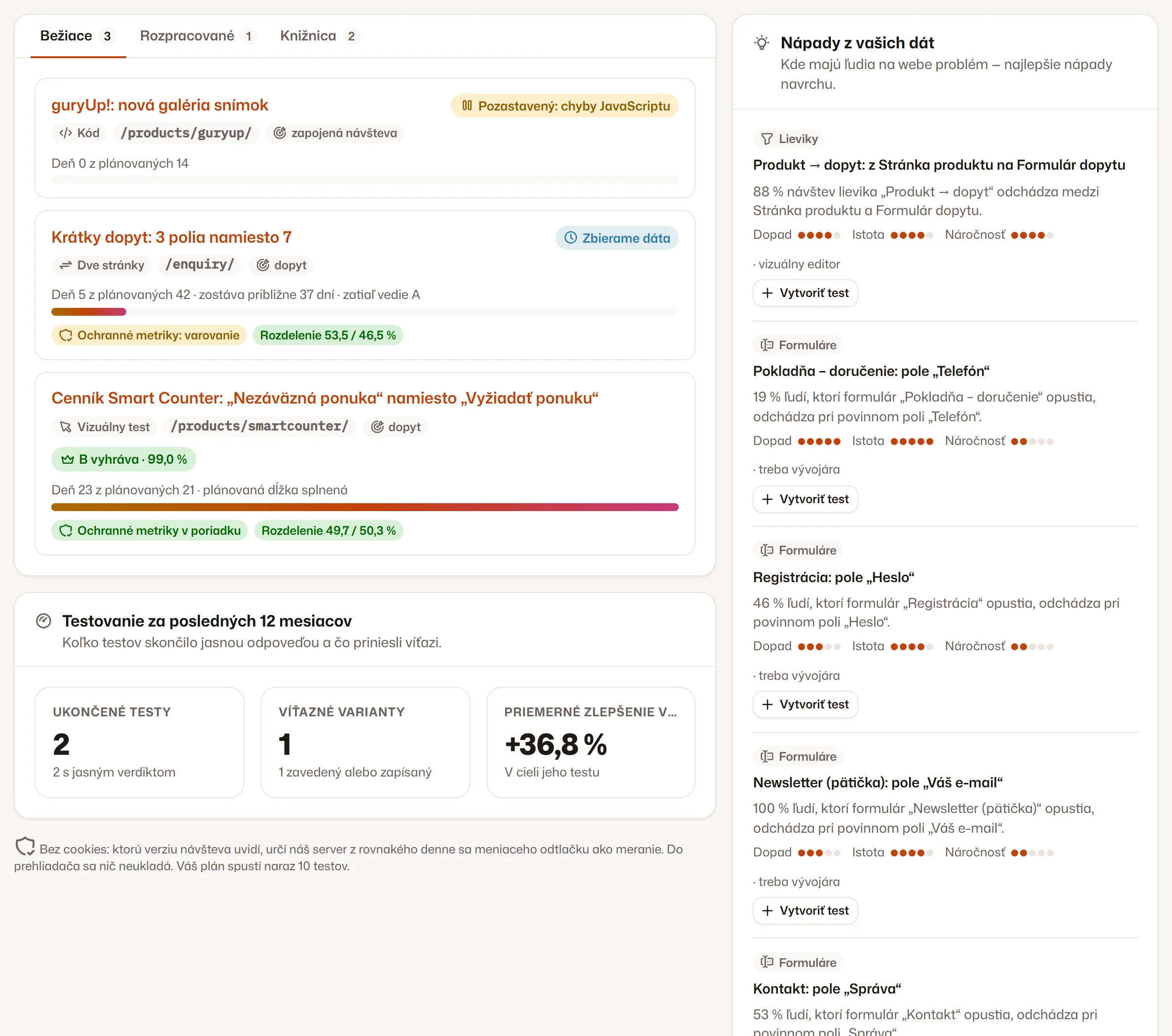Click Formuláre icon above Kontakt: pole Správa
The width and height of the screenshot is (1172, 1036).
(767, 962)
